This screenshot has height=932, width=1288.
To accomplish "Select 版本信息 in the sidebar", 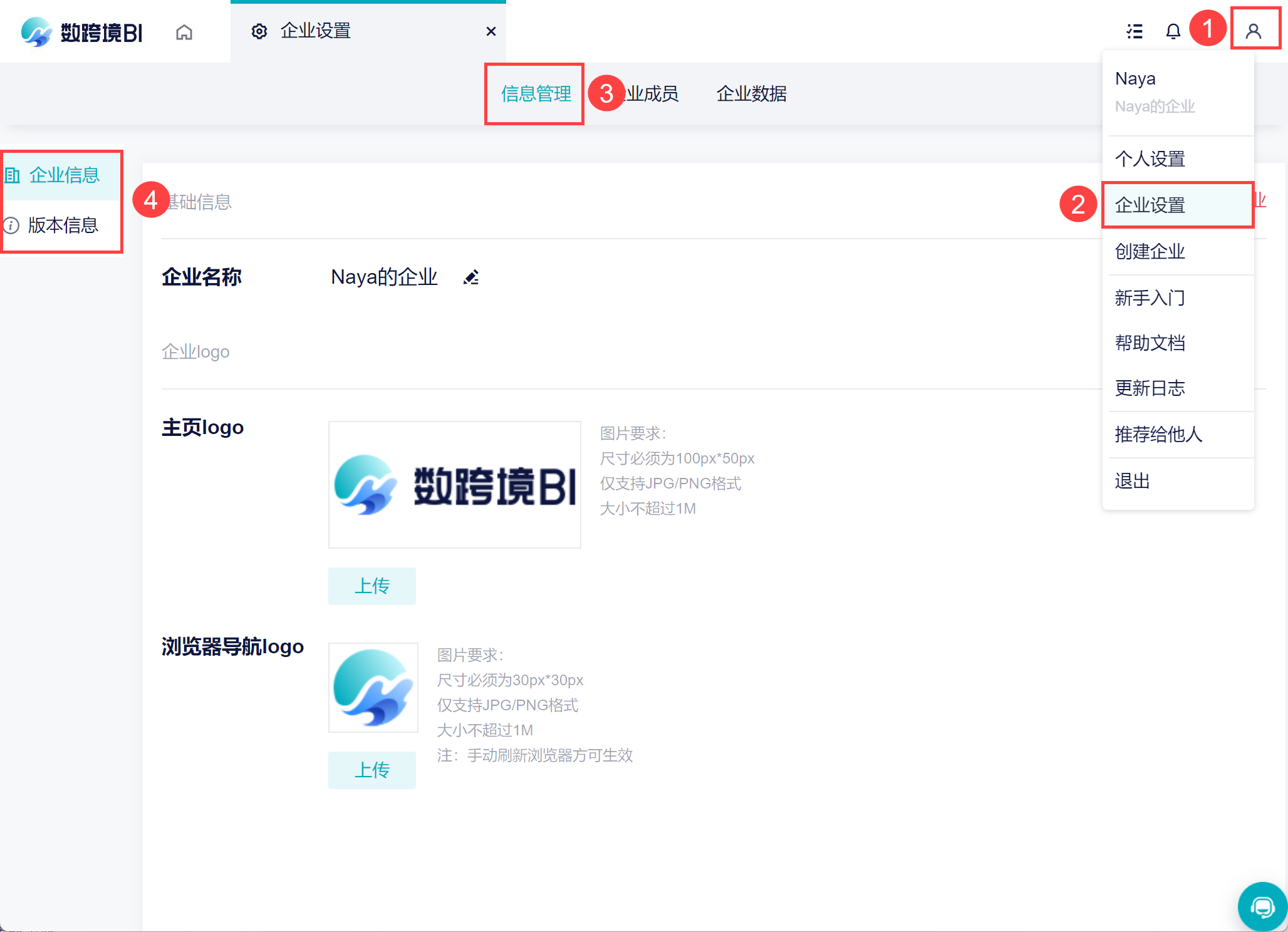I will 63,225.
